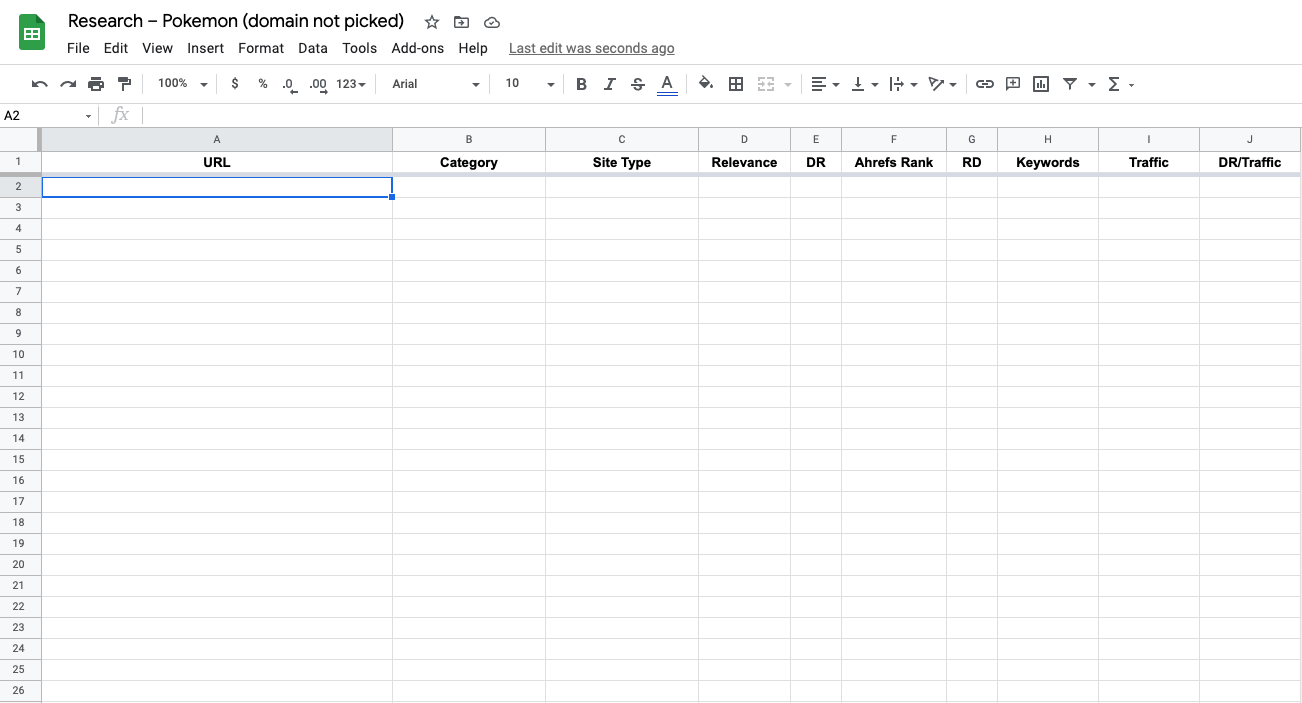The height and width of the screenshot is (703, 1302).
Task: Click the Traffic header cell
Action: [1149, 162]
